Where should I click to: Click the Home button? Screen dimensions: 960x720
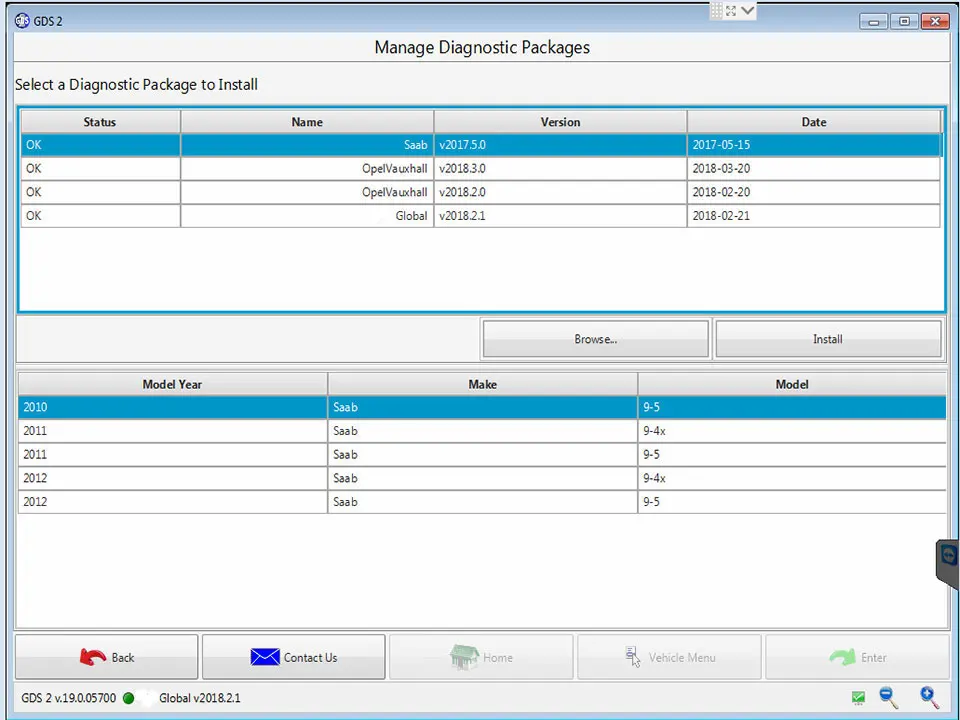[x=481, y=657]
